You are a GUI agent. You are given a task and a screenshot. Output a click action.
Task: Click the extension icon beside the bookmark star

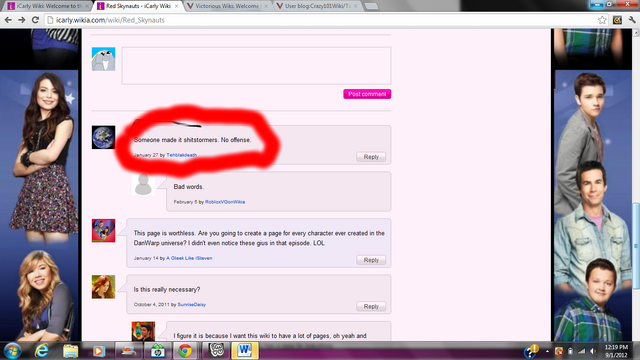coord(617,20)
